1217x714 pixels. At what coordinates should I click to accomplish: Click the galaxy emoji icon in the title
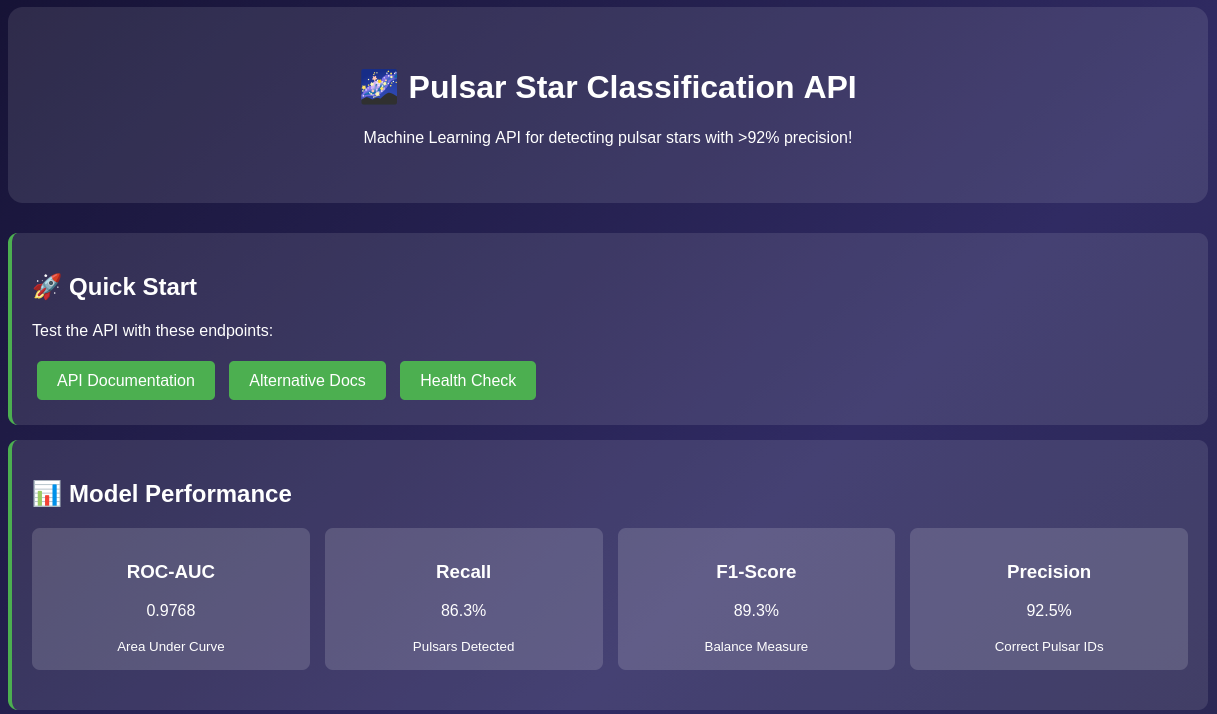click(x=379, y=87)
